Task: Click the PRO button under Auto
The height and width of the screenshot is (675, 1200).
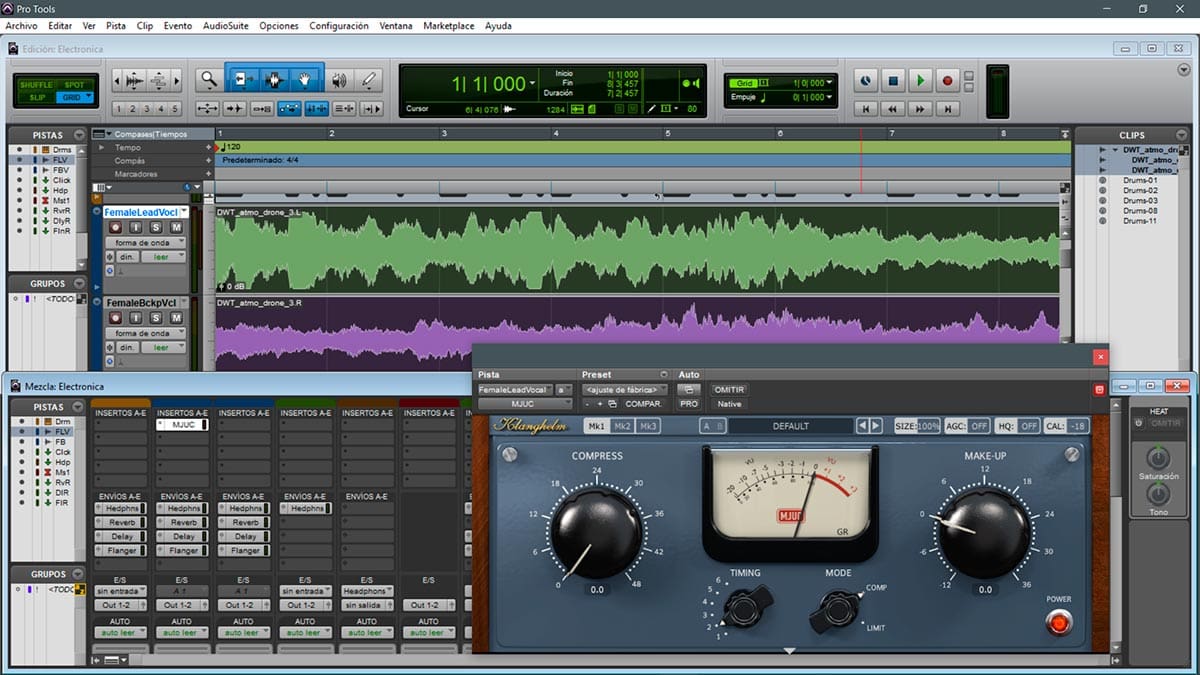Action: tap(689, 404)
